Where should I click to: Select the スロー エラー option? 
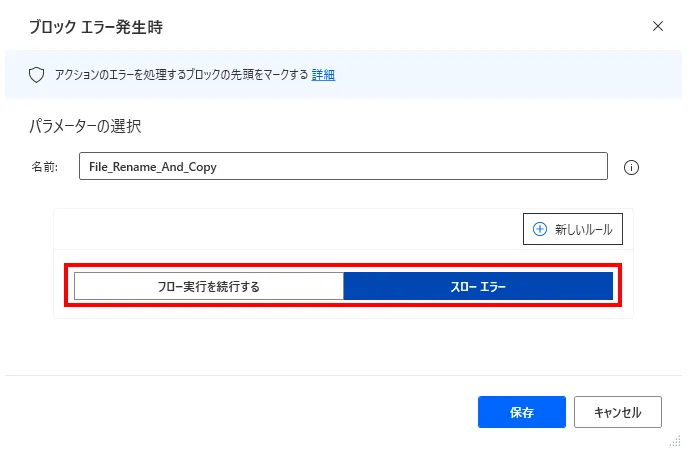coord(477,287)
